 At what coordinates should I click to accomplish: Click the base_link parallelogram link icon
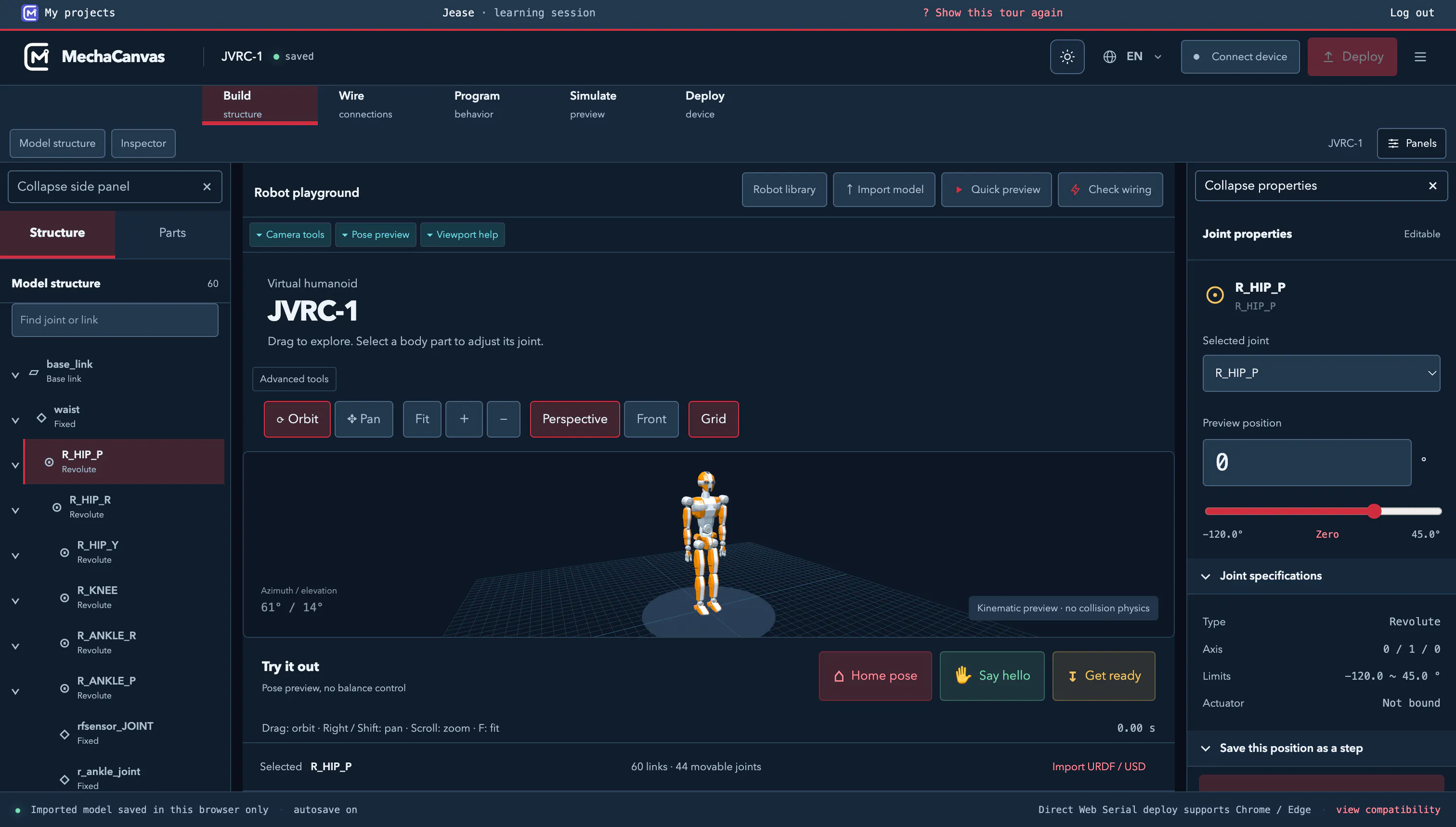pos(34,372)
